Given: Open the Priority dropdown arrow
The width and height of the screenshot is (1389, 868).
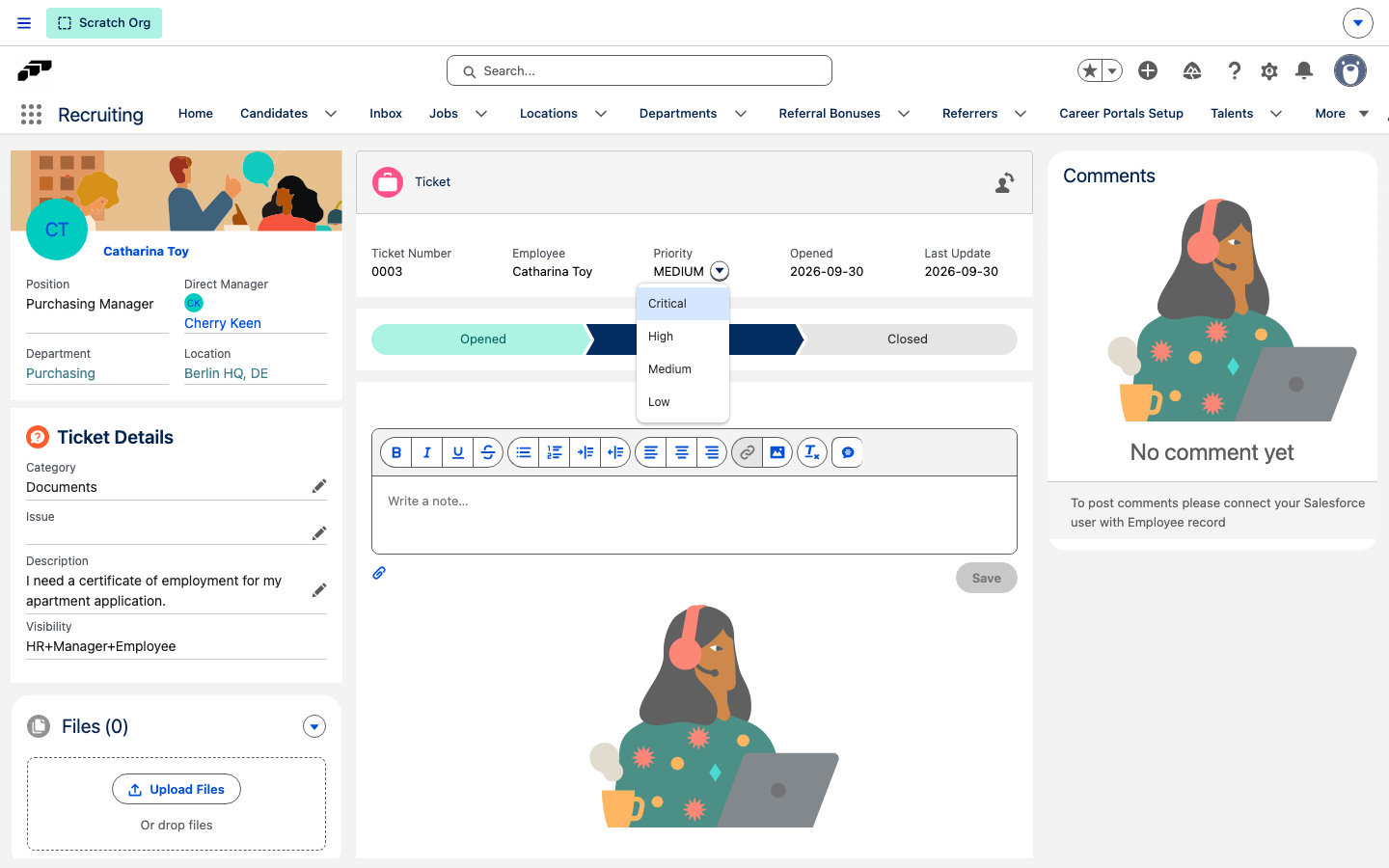Looking at the screenshot, I should pos(720,271).
